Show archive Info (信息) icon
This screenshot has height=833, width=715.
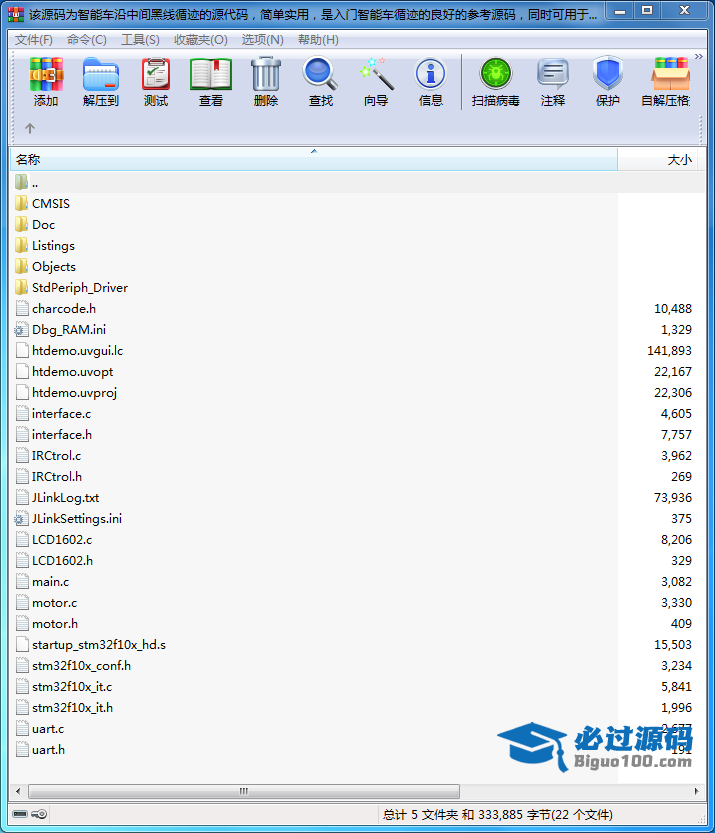431,81
